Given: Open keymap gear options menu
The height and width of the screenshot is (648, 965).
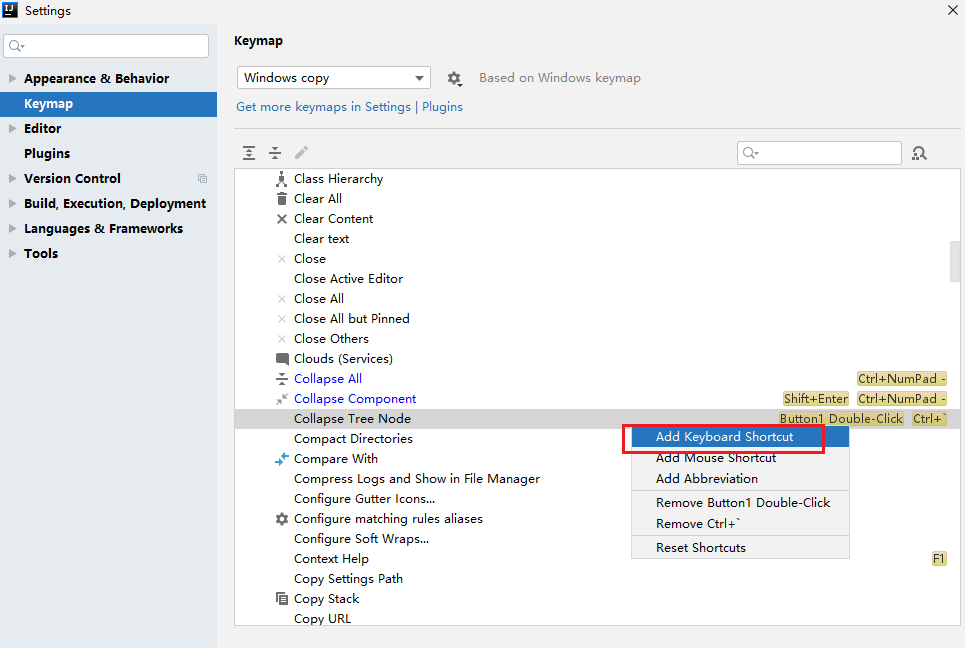Looking at the screenshot, I should [x=454, y=78].
